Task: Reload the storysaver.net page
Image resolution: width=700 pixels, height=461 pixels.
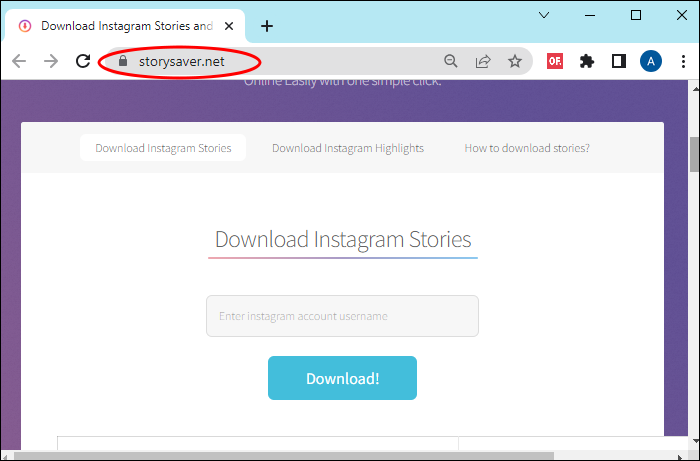Action: tap(83, 61)
